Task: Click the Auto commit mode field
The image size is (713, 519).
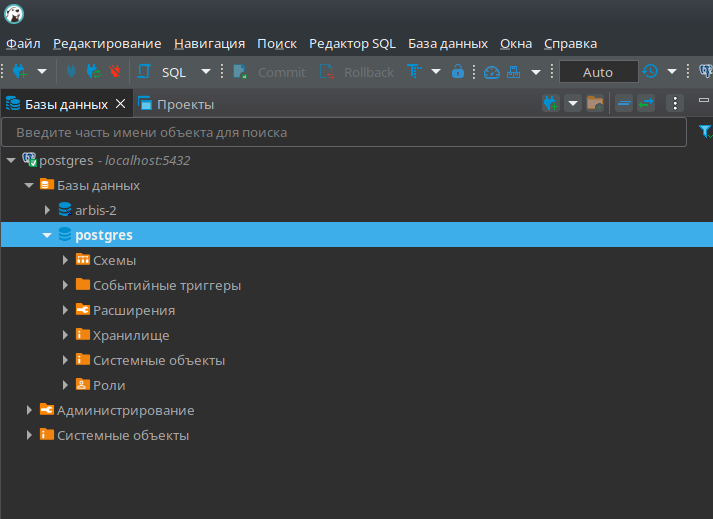Action: pos(598,72)
